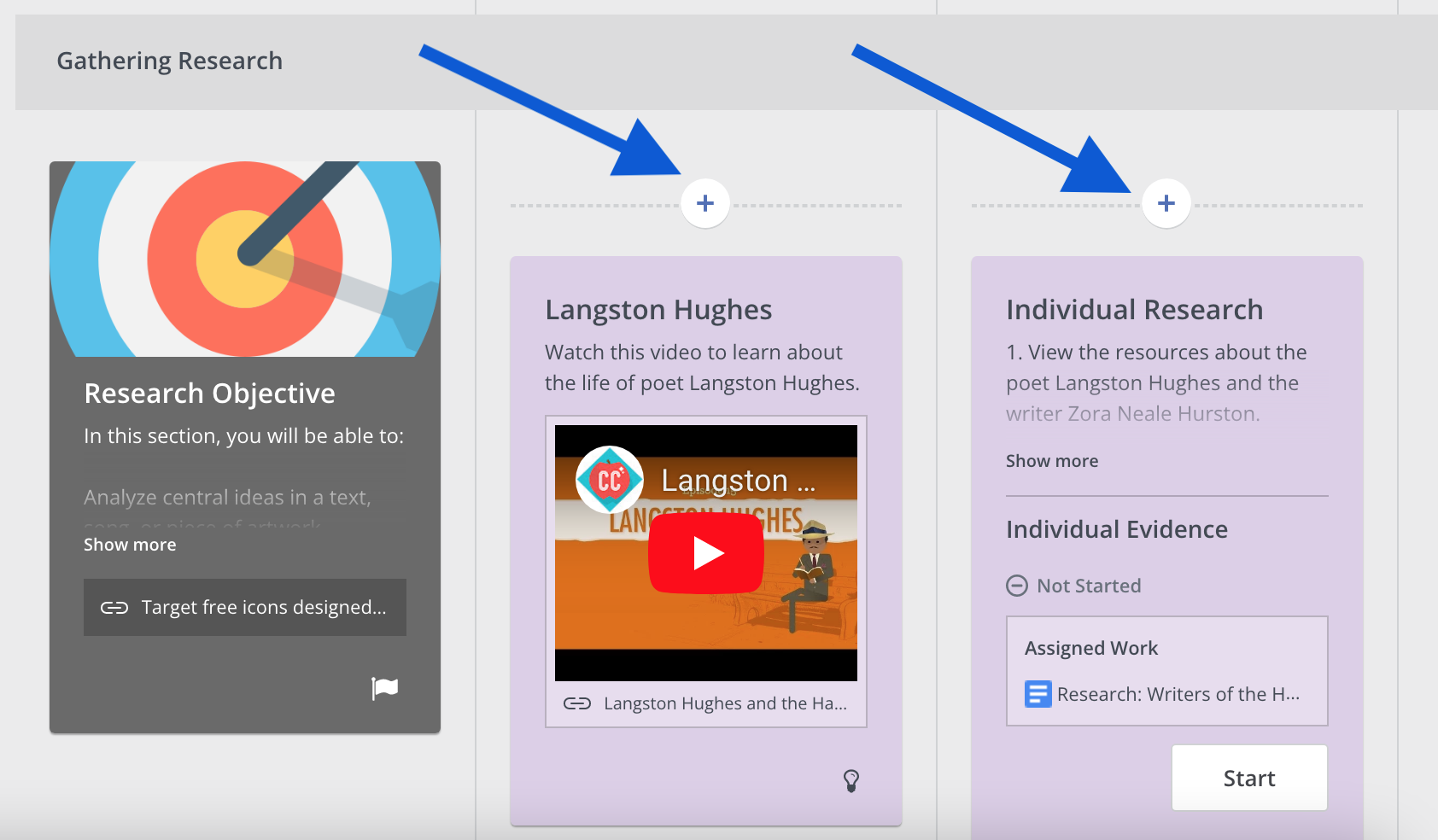
Task: Click the Langston Hughes card title
Action: point(658,309)
